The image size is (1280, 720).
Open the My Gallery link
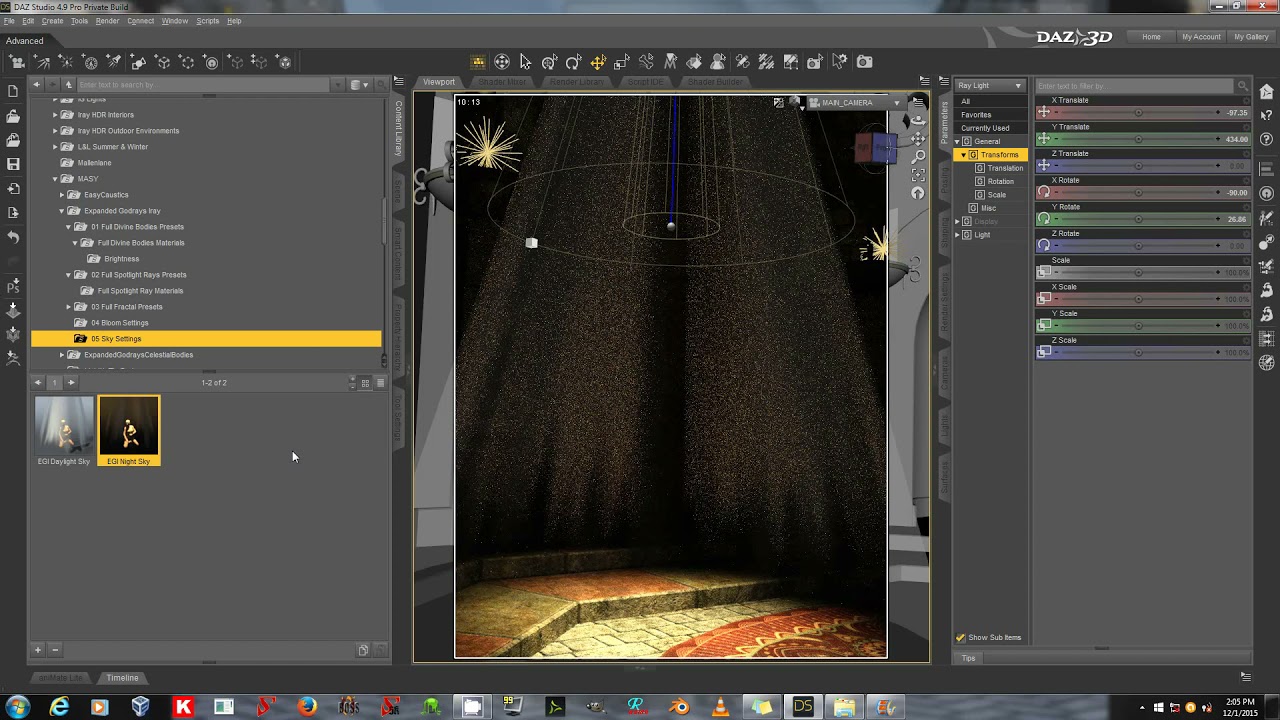tap(1251, 37)
